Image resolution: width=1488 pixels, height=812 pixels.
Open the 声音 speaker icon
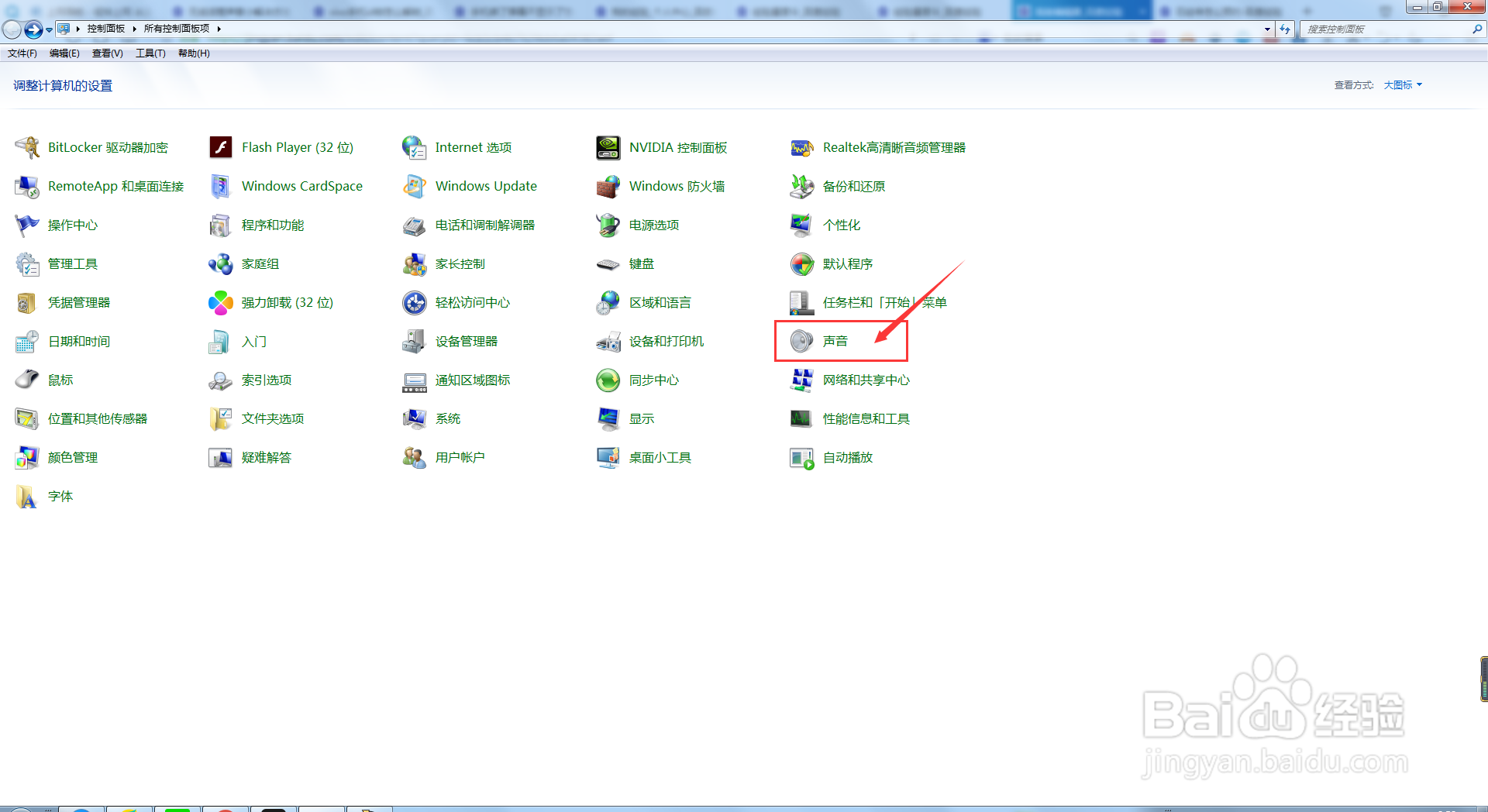coord(802,341)
